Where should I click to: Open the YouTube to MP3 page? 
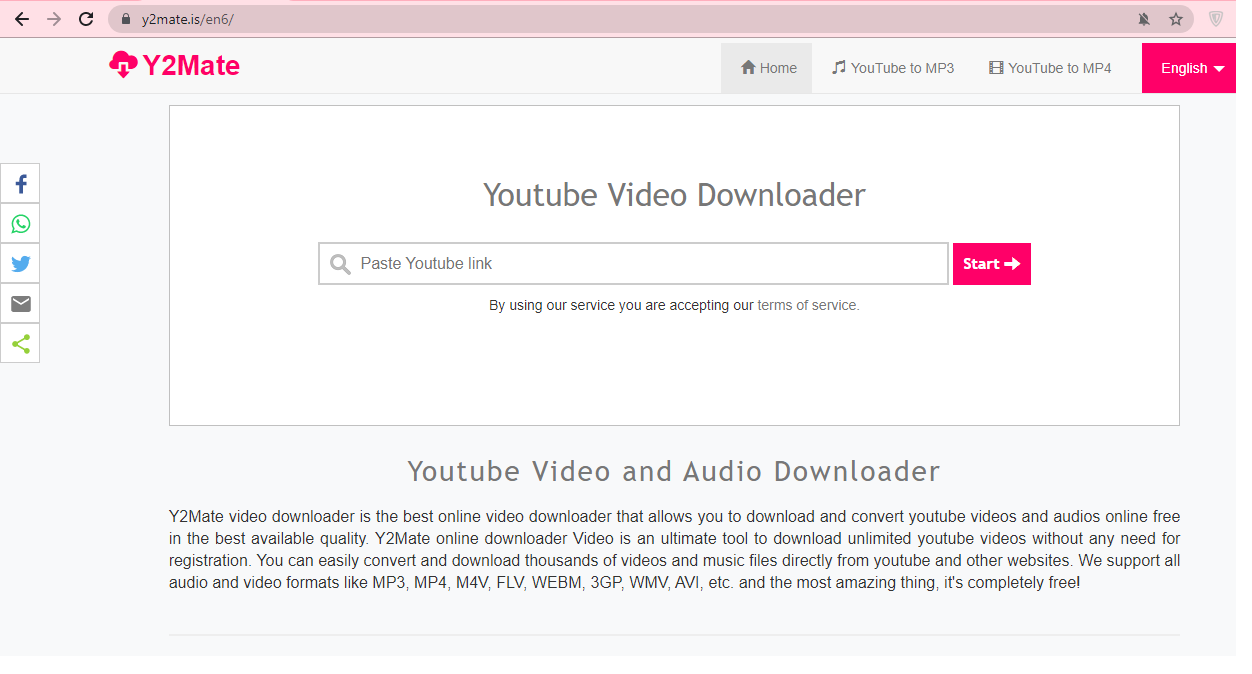pyautogui.click(x=892, y=68)
